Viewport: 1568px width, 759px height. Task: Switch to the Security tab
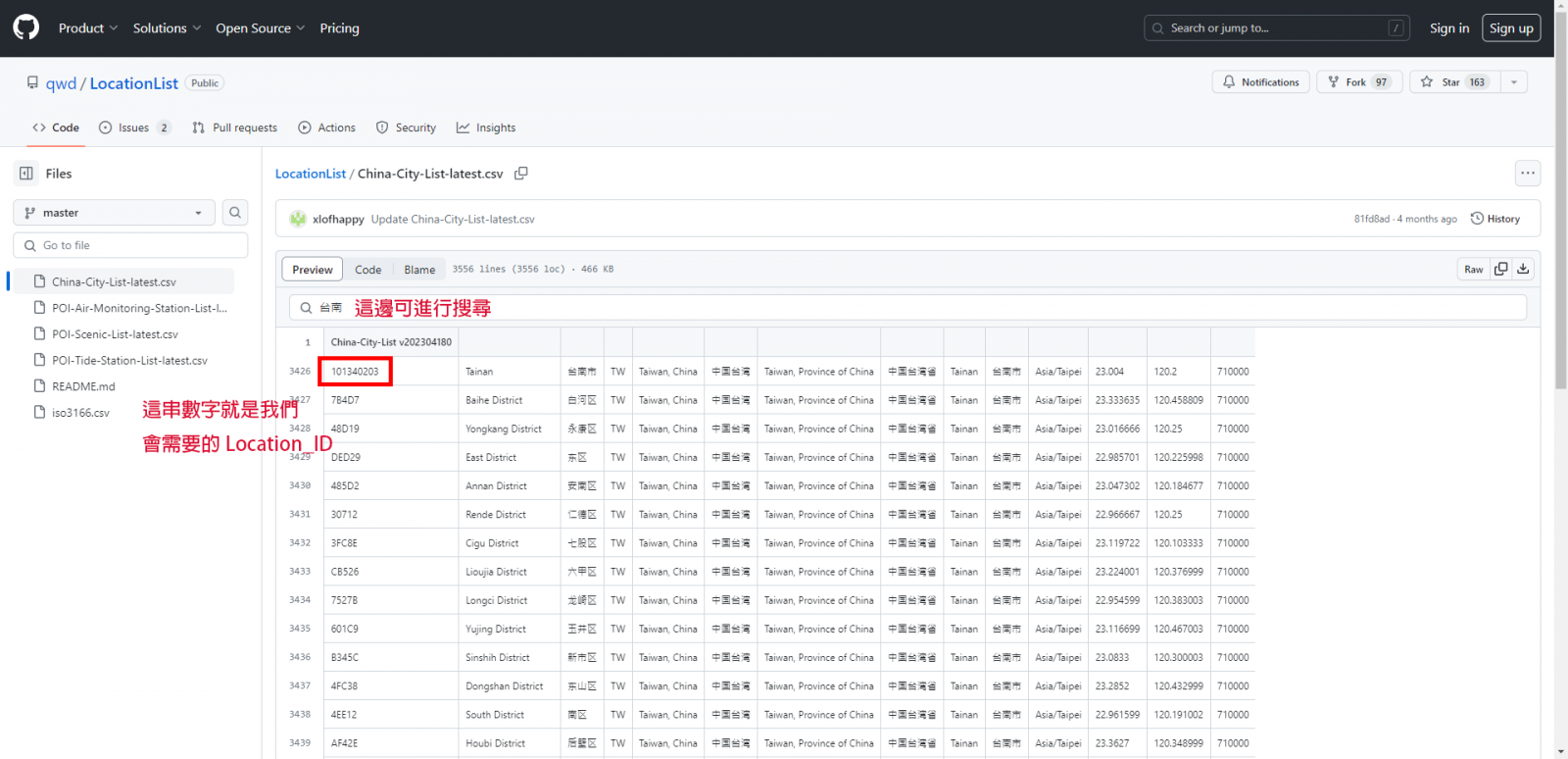[407, 127]
